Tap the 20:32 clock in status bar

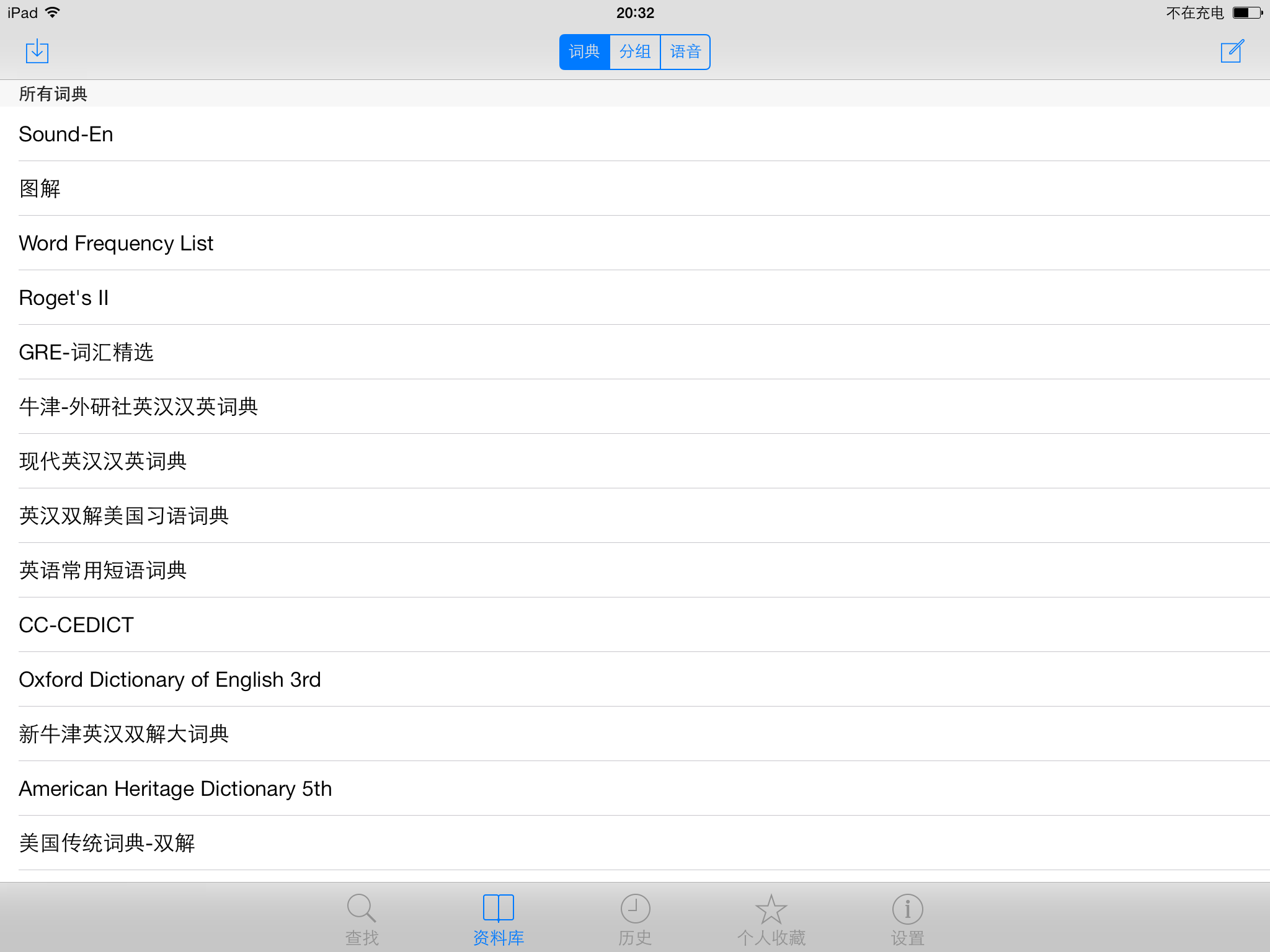tap(635, 12)
